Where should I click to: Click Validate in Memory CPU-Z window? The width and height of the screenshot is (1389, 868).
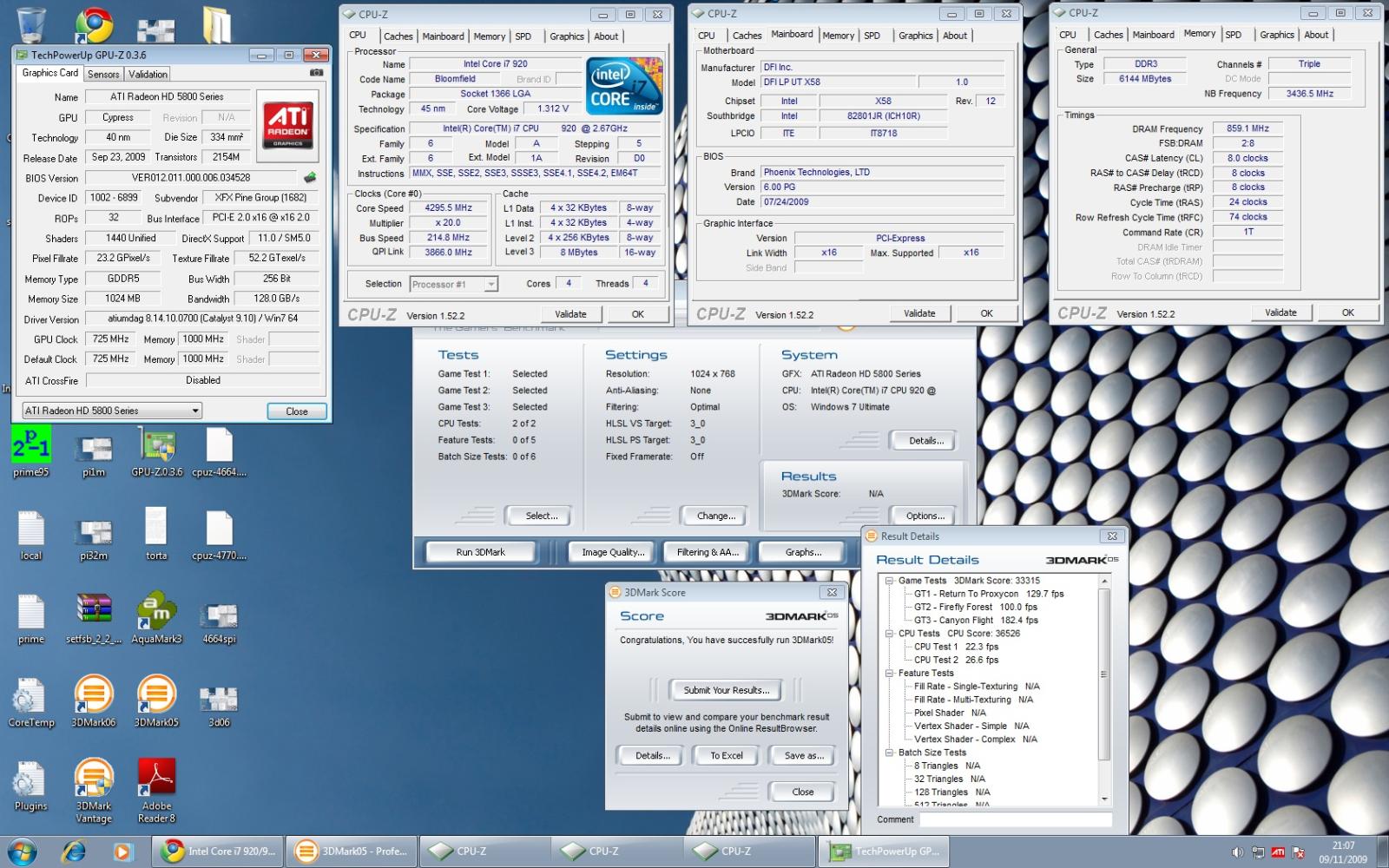[1280, 312]
